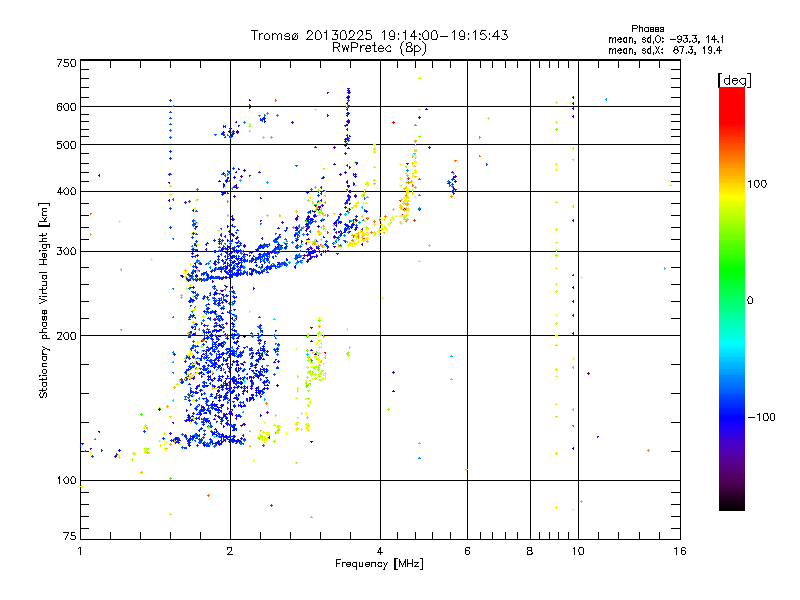The image size is (800, 600).
Task: Click the colorbar tick label '-100'
Action: tap(761, 417)
